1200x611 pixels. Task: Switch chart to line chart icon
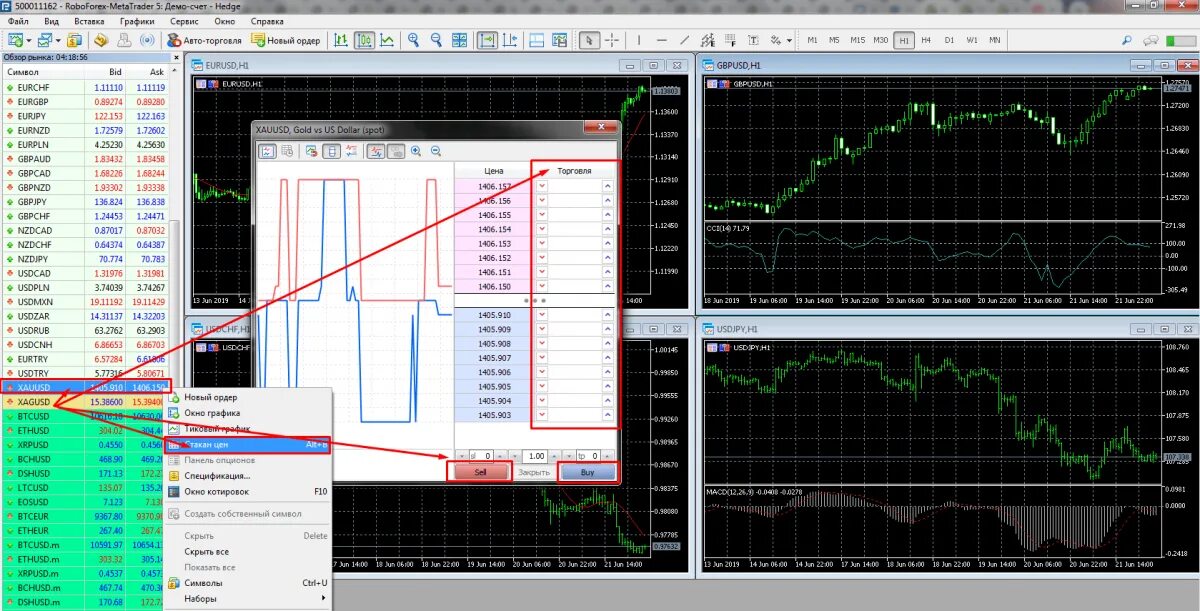point(387,40)
